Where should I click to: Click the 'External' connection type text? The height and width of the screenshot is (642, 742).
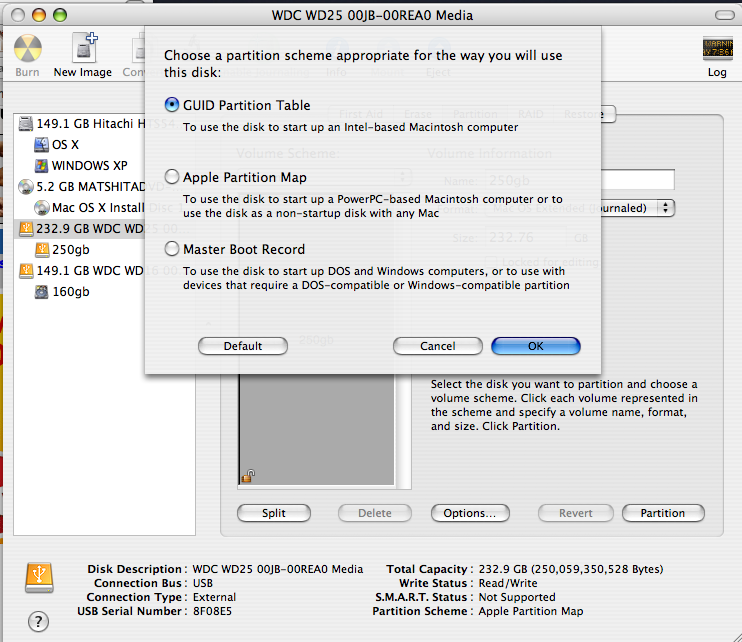point(214,597)
